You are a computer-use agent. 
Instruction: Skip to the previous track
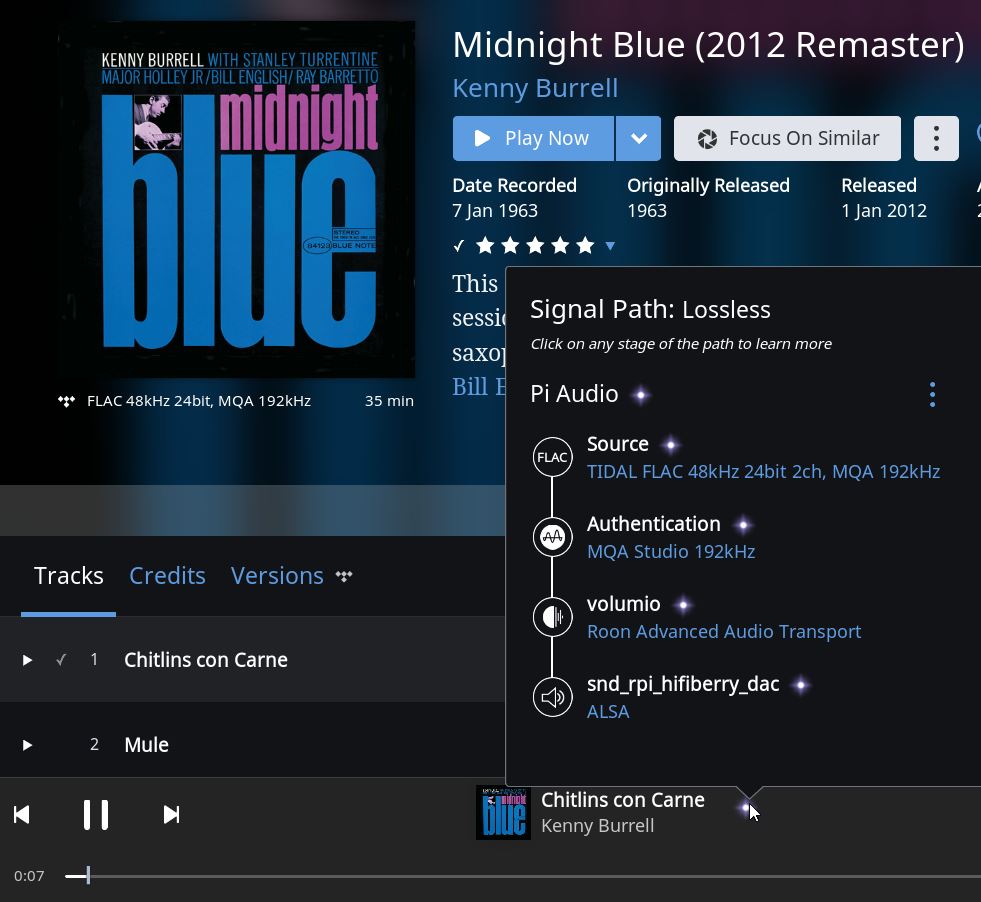coord(22,814)
